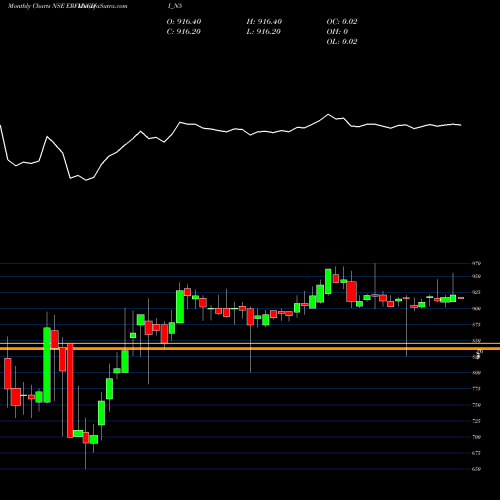Click the 650 price axis label
The height and width of the screenshot is (500, 500).
point(476,469)
